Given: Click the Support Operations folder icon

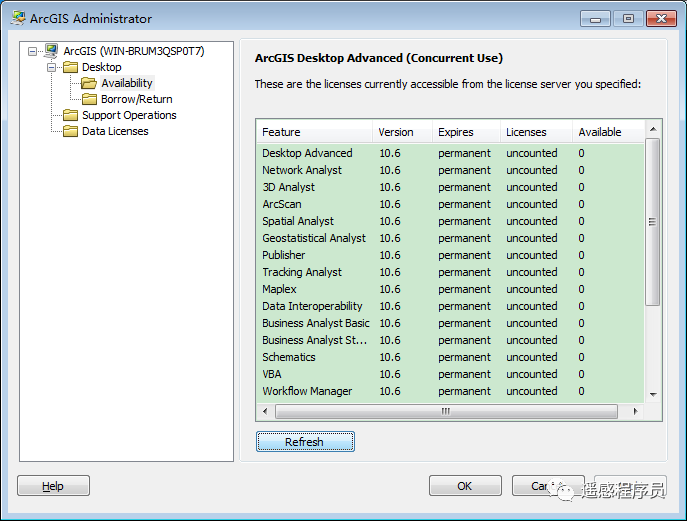Looking at the screenshot, I should pyautogui.click(x=71, y=115).
